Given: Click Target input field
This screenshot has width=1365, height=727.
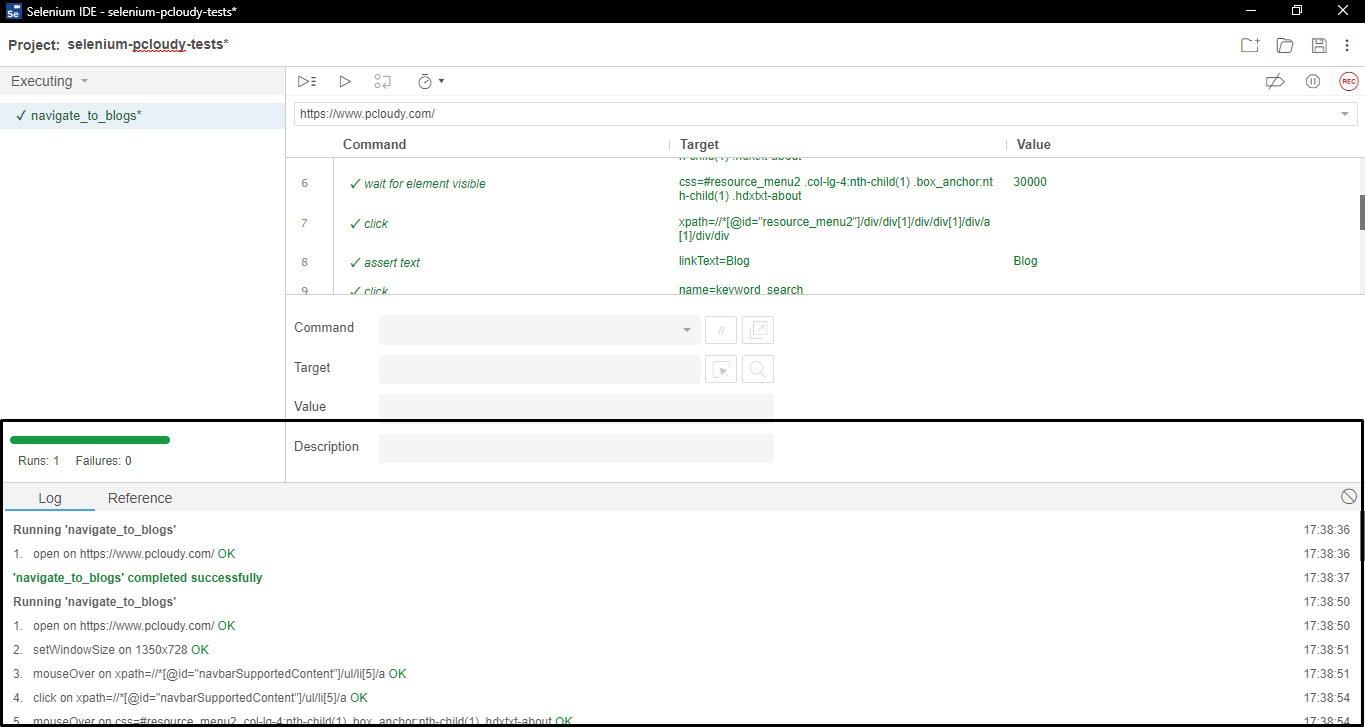Looking at the screenshot, I should click(539, 369).
